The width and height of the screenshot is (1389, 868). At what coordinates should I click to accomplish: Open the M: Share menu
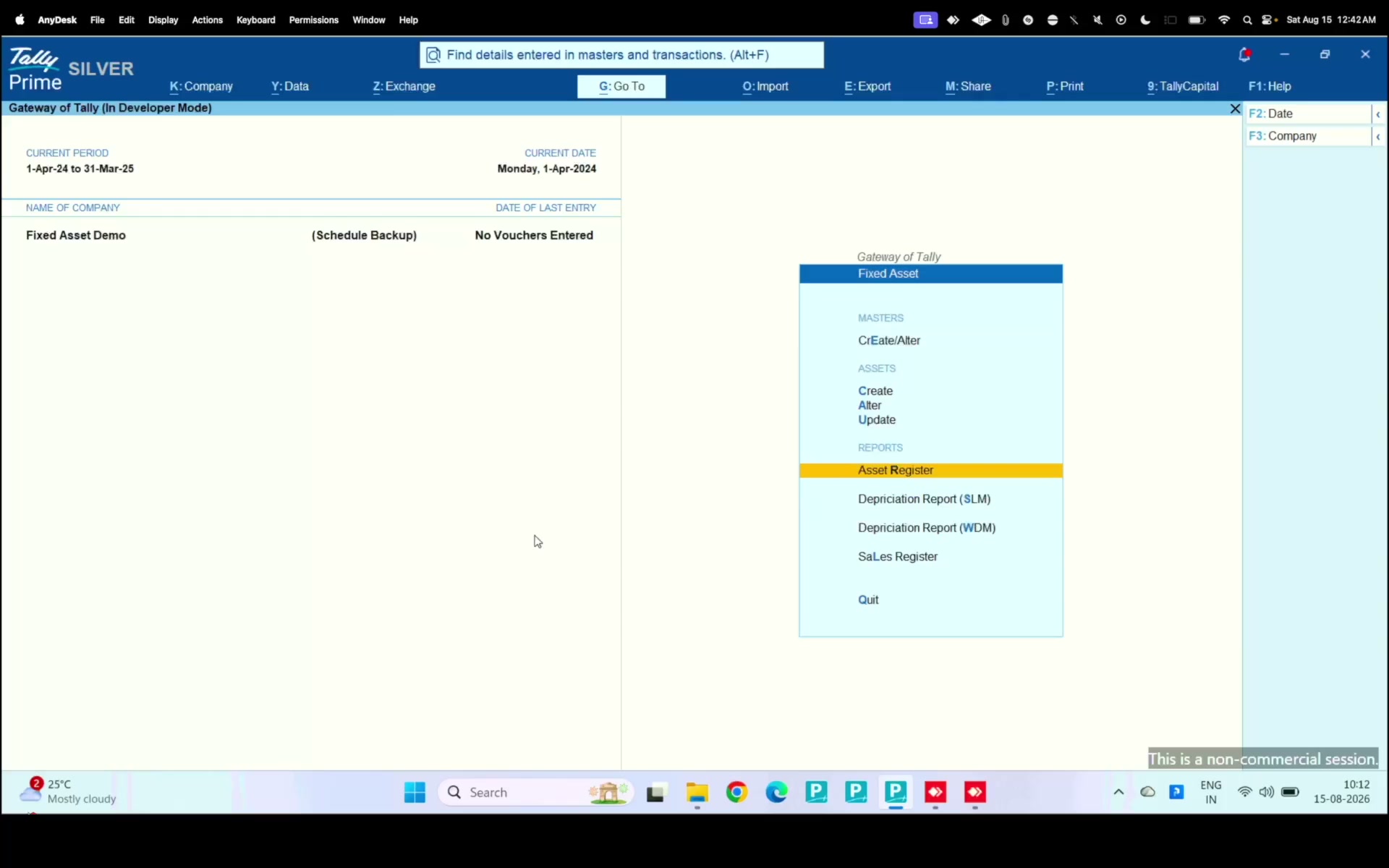click(x=968, y=86)
